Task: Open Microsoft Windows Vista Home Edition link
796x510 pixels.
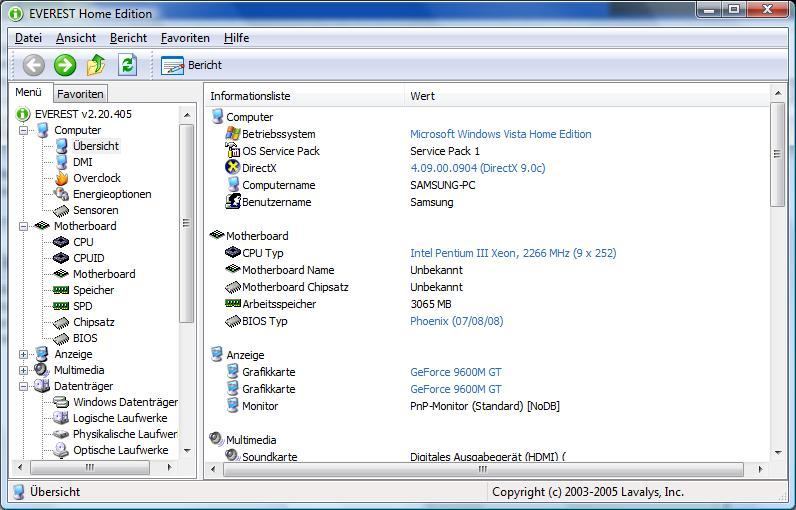Action: point(501,134)
